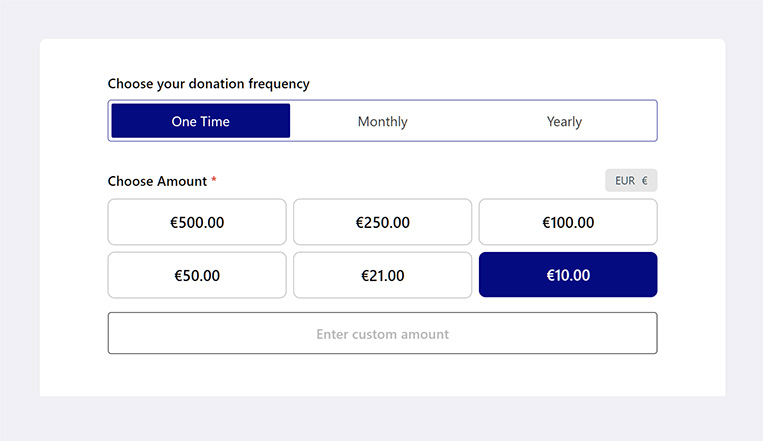The height and width of the screenshot is (441, 763).
Task: Click the red required asterisk
Action: 214,181
